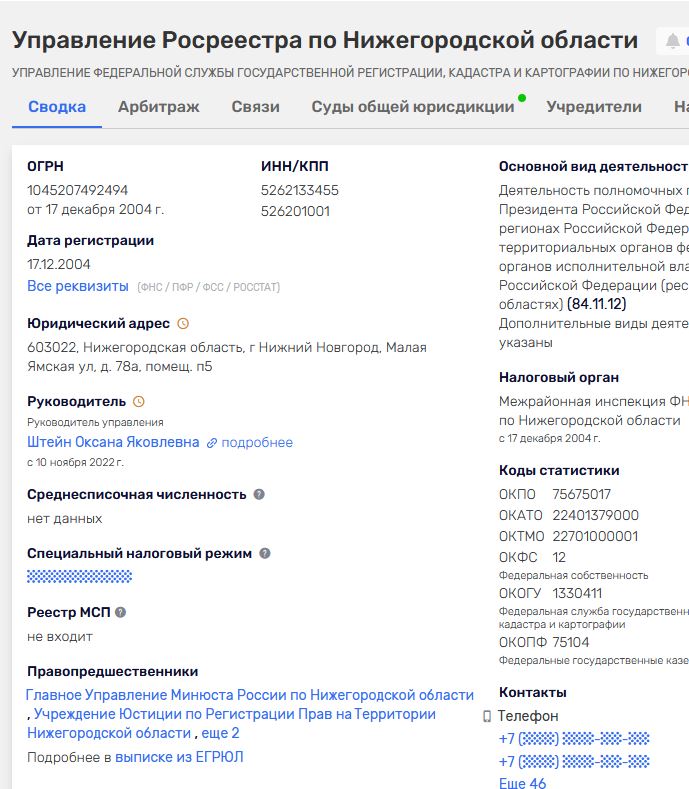Click the OKATO code 22401379000
689x789 pixels.
(595, 515)
